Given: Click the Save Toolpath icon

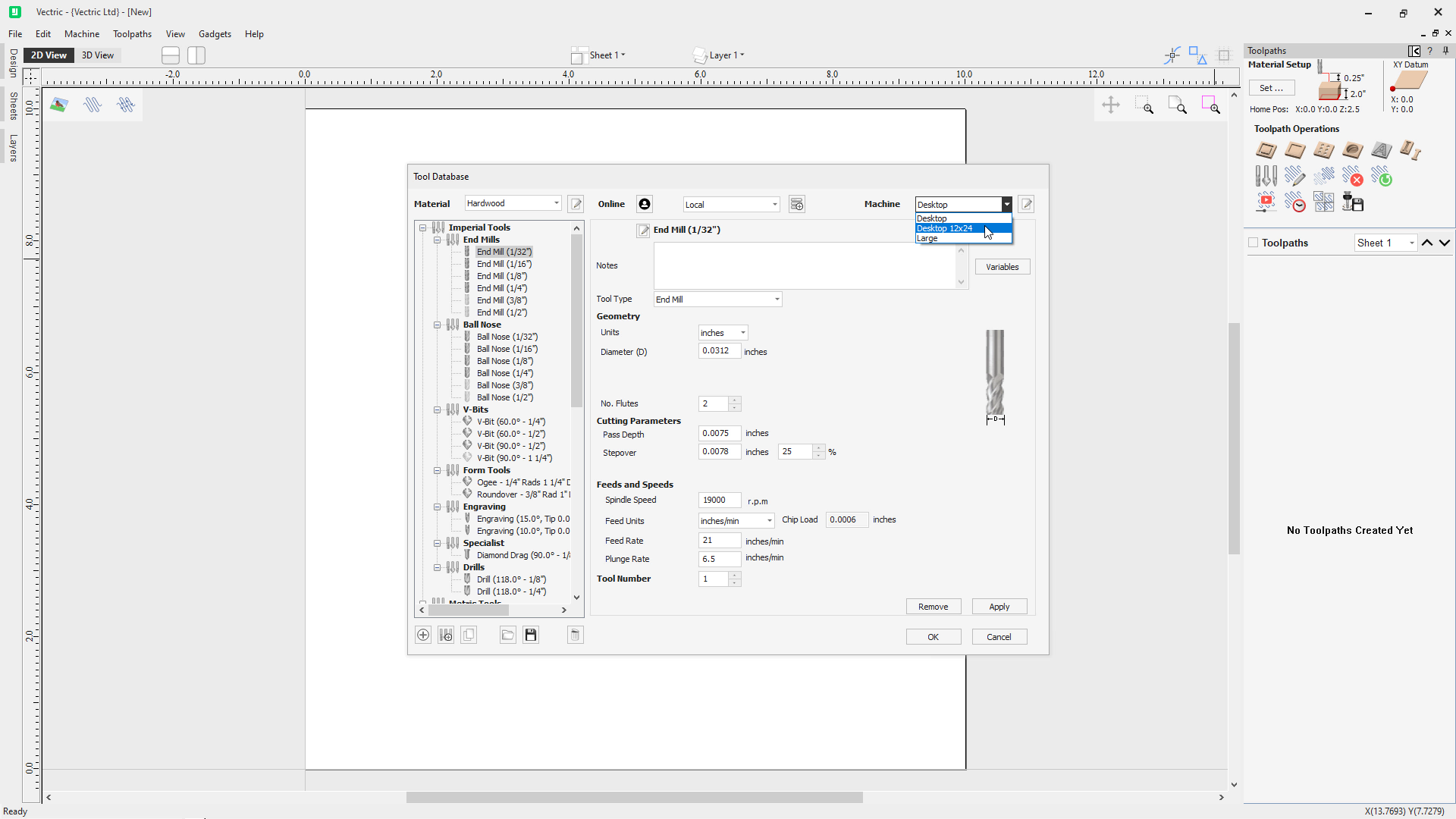Looking at the screenshot, I should click(x=1353, y=202).
